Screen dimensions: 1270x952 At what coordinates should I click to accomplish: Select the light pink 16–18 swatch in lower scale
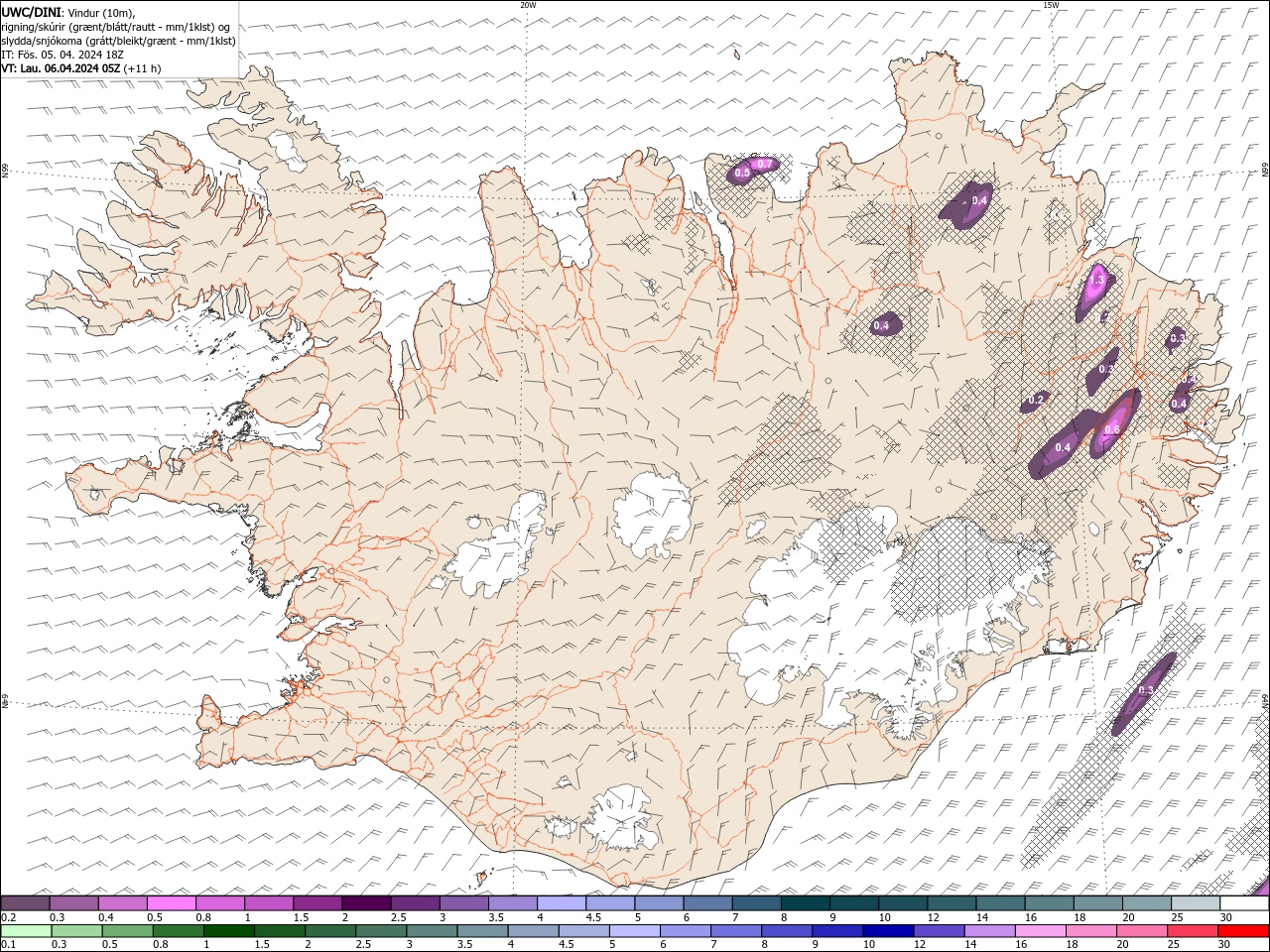(1041, 931)
